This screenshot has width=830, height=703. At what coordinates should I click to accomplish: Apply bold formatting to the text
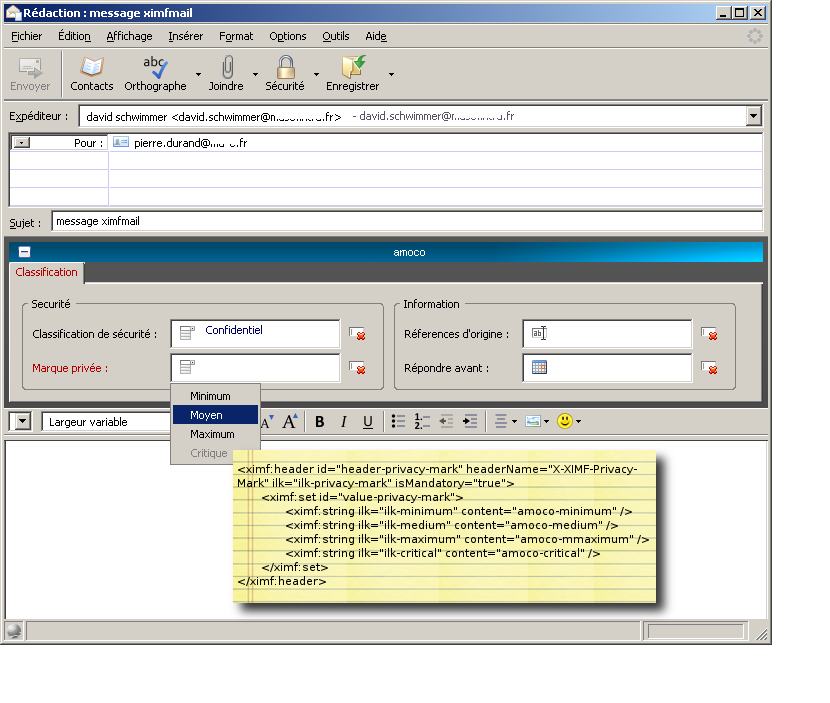(x=319, y=421)
